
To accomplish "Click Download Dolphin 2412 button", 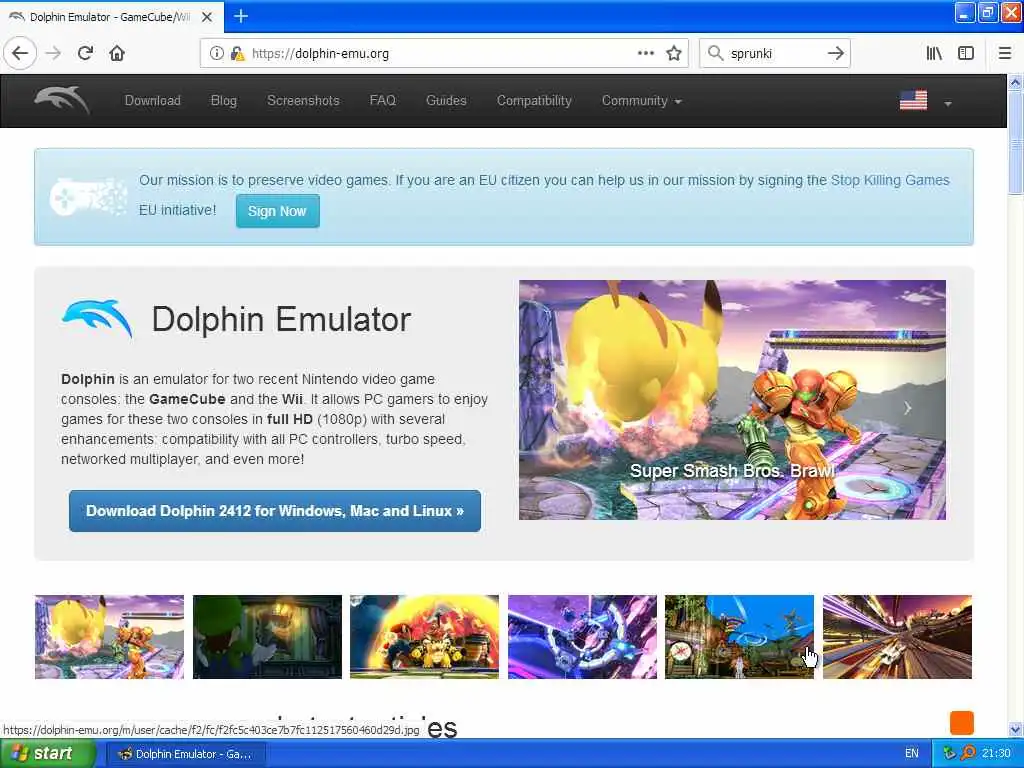I will click(x=275, y=511).
